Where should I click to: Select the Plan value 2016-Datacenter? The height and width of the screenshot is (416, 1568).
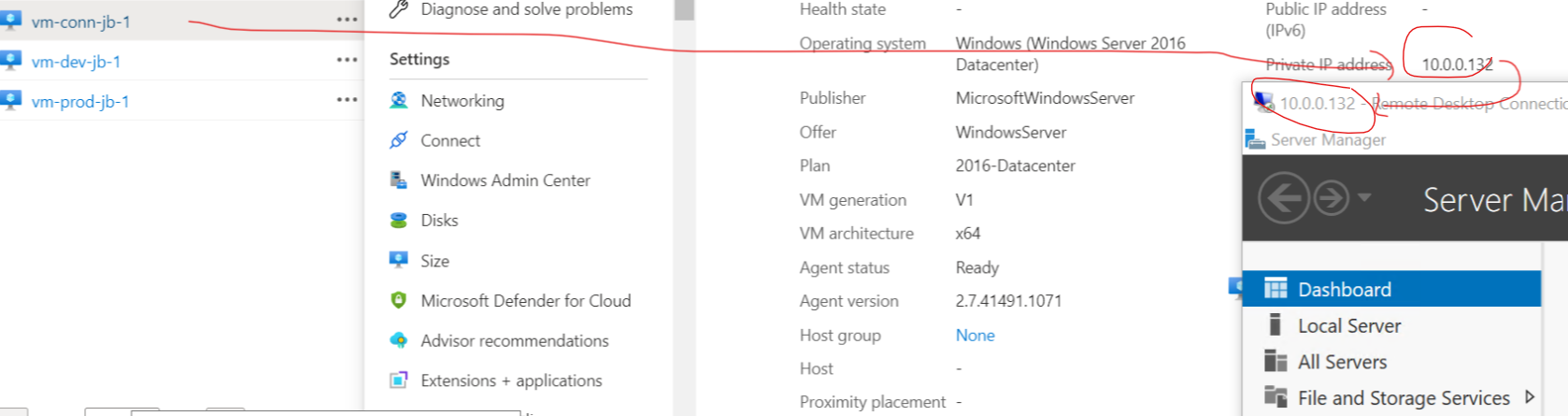pos(1015,165)
